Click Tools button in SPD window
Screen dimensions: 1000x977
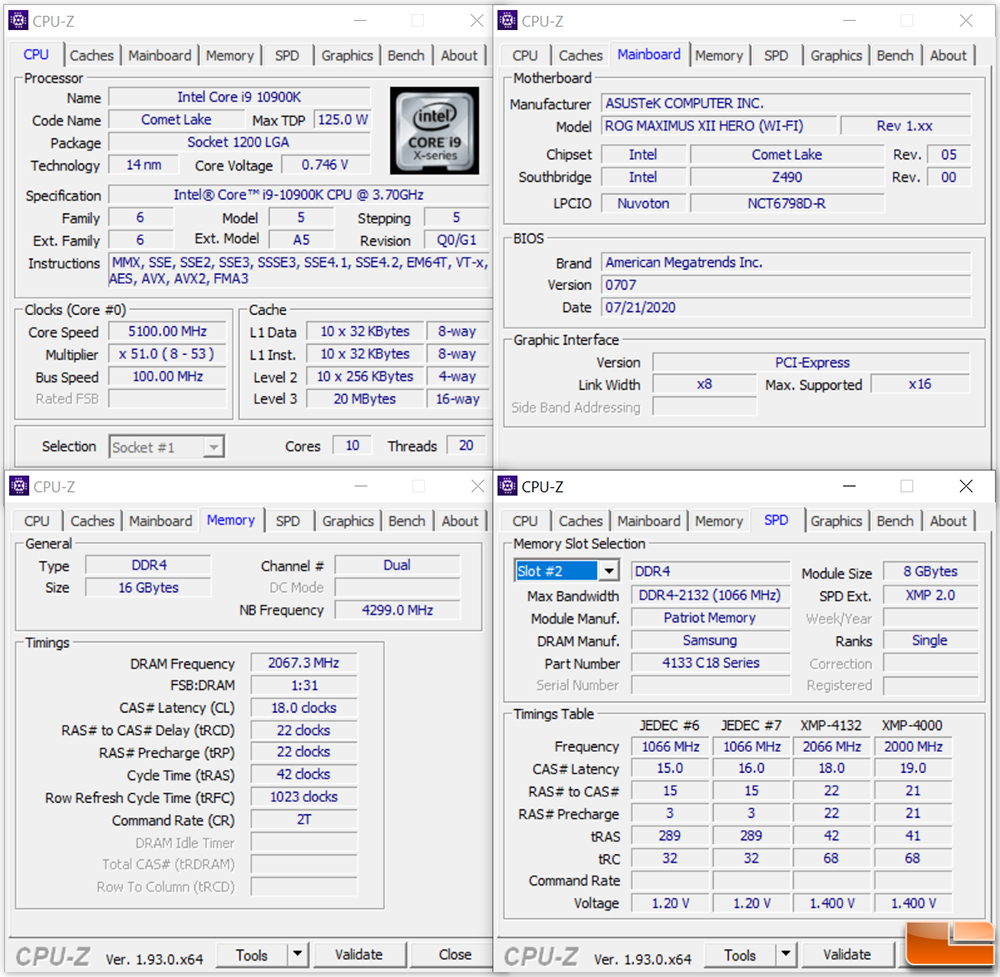coord(740,955)
